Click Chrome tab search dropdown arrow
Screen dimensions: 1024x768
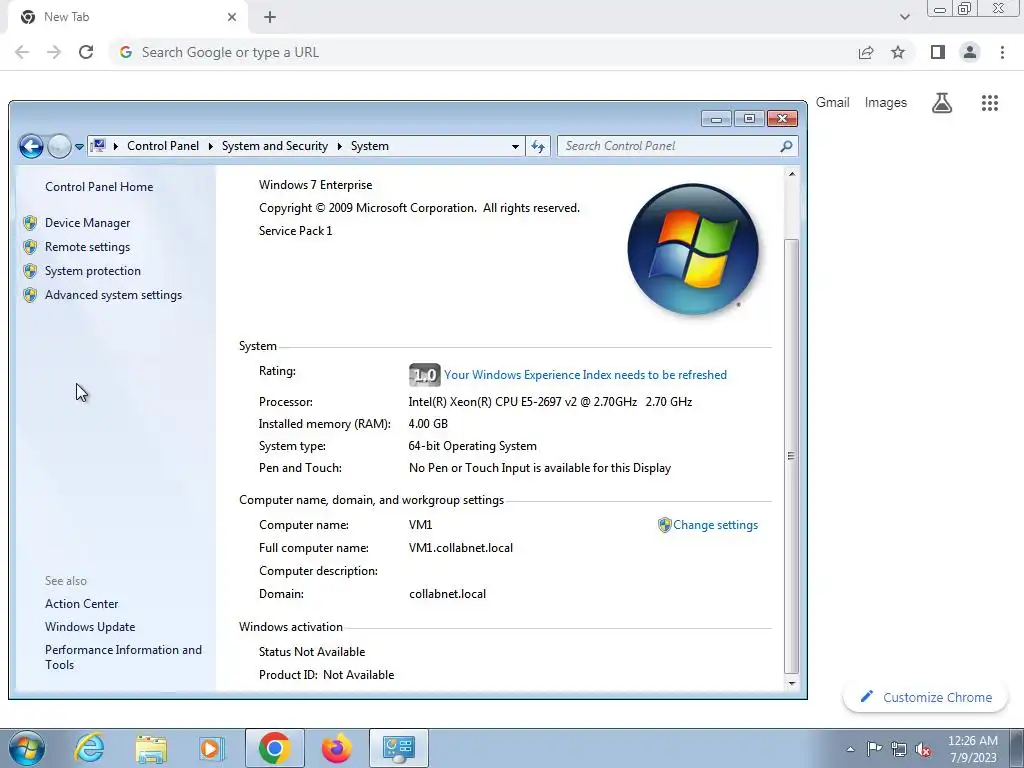click(x=904, y=17)
